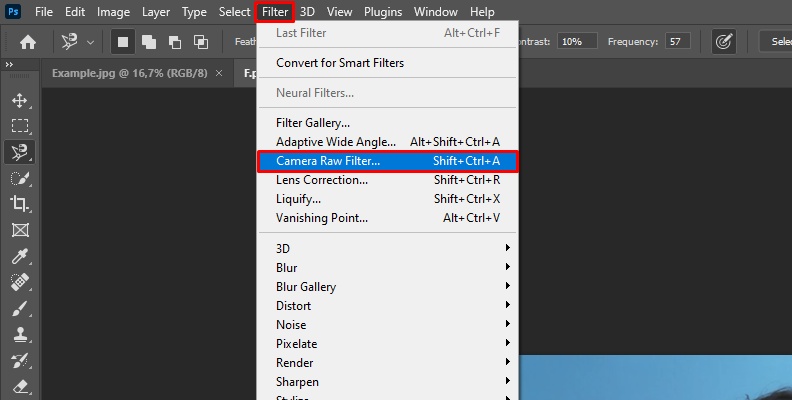Select the Quick Selection tool

pyautogui.click(x=20, y=178)
